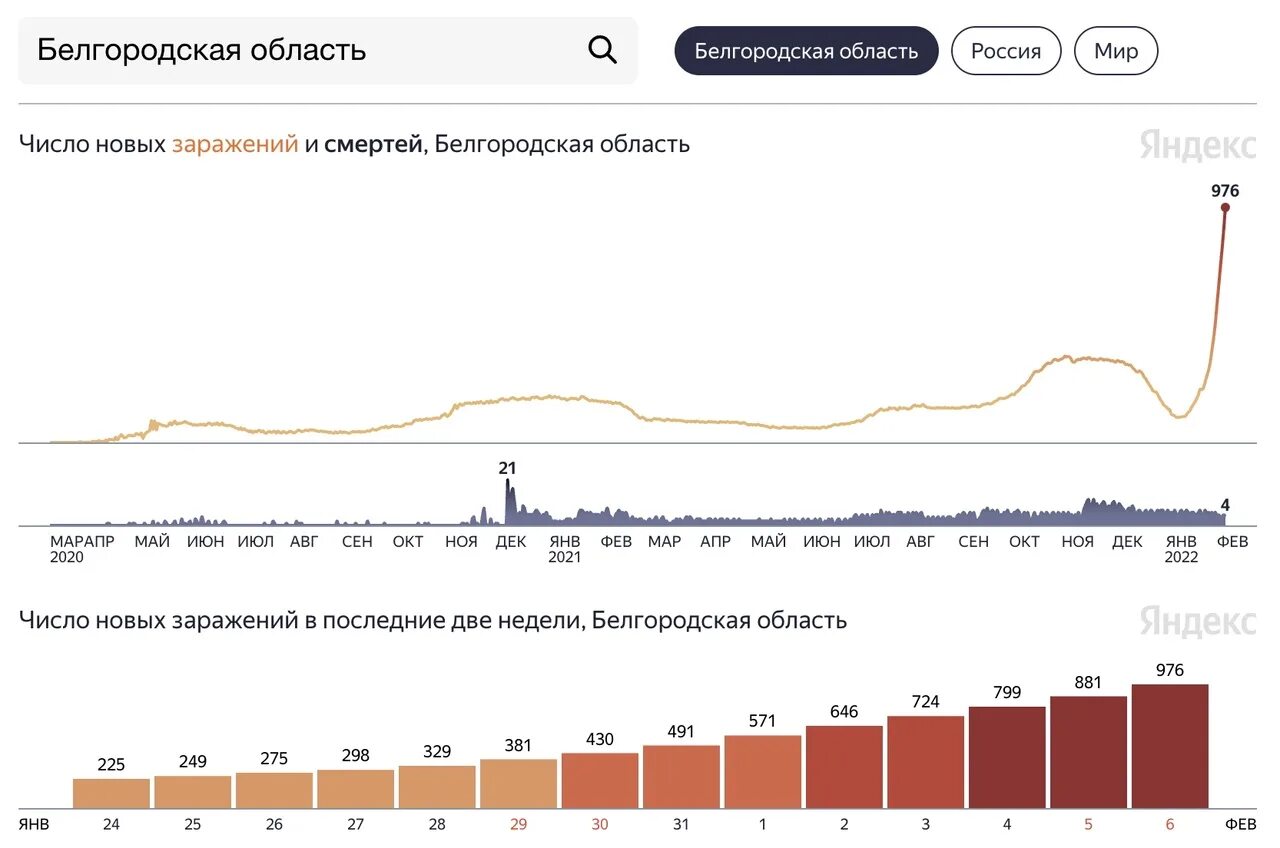Screen dimensions: 1280x848
Task: Select the February 4 bar
Action: pyautogui.click(x=1007, y=758)
